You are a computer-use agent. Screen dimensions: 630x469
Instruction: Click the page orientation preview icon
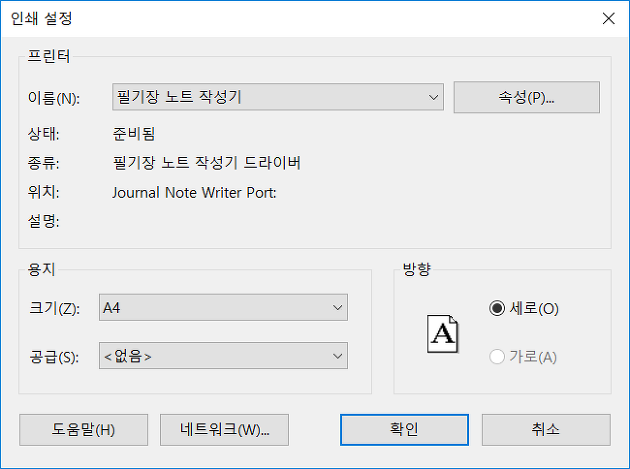coord(442,334)
